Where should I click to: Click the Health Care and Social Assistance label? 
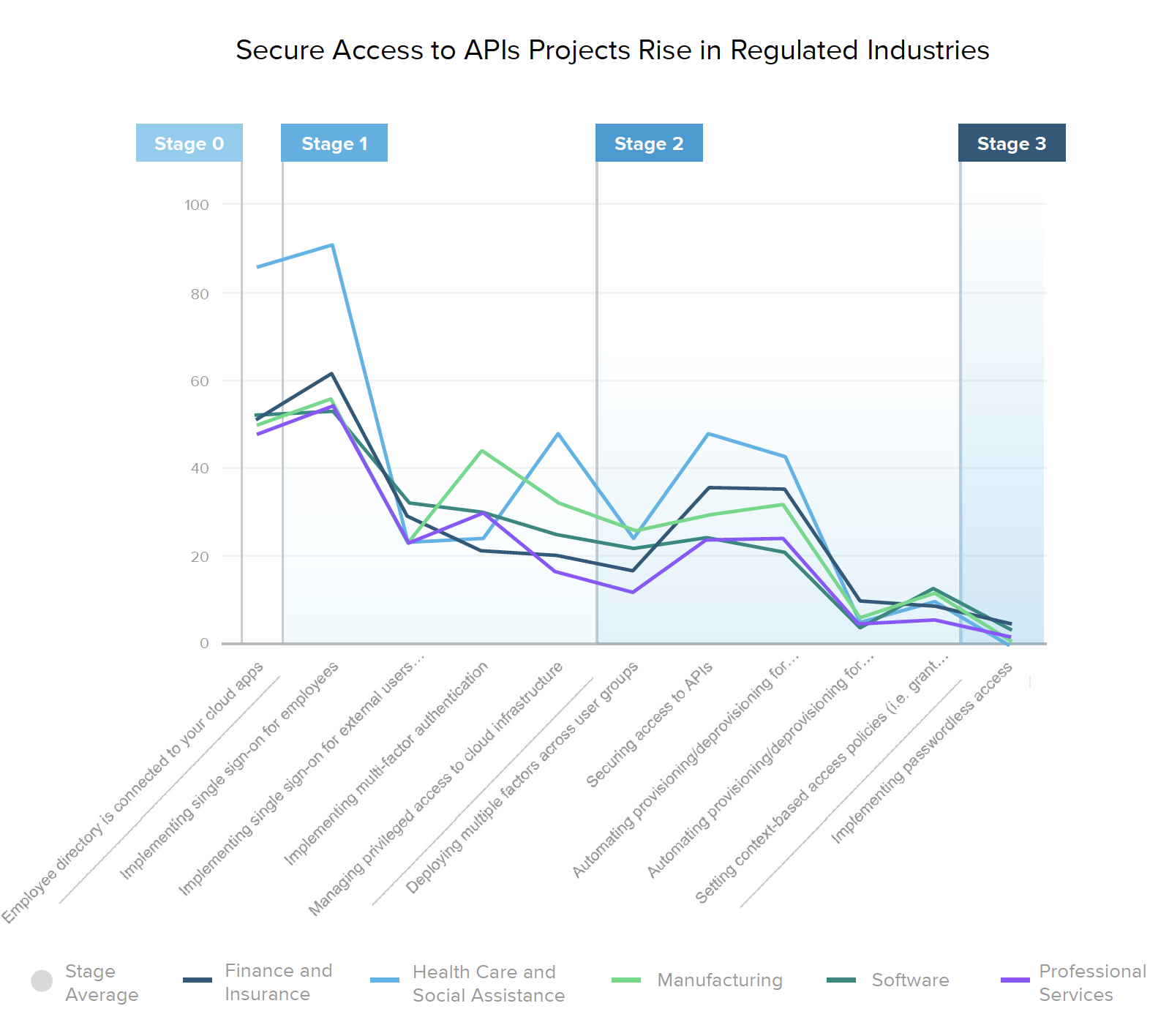point(488,983)
